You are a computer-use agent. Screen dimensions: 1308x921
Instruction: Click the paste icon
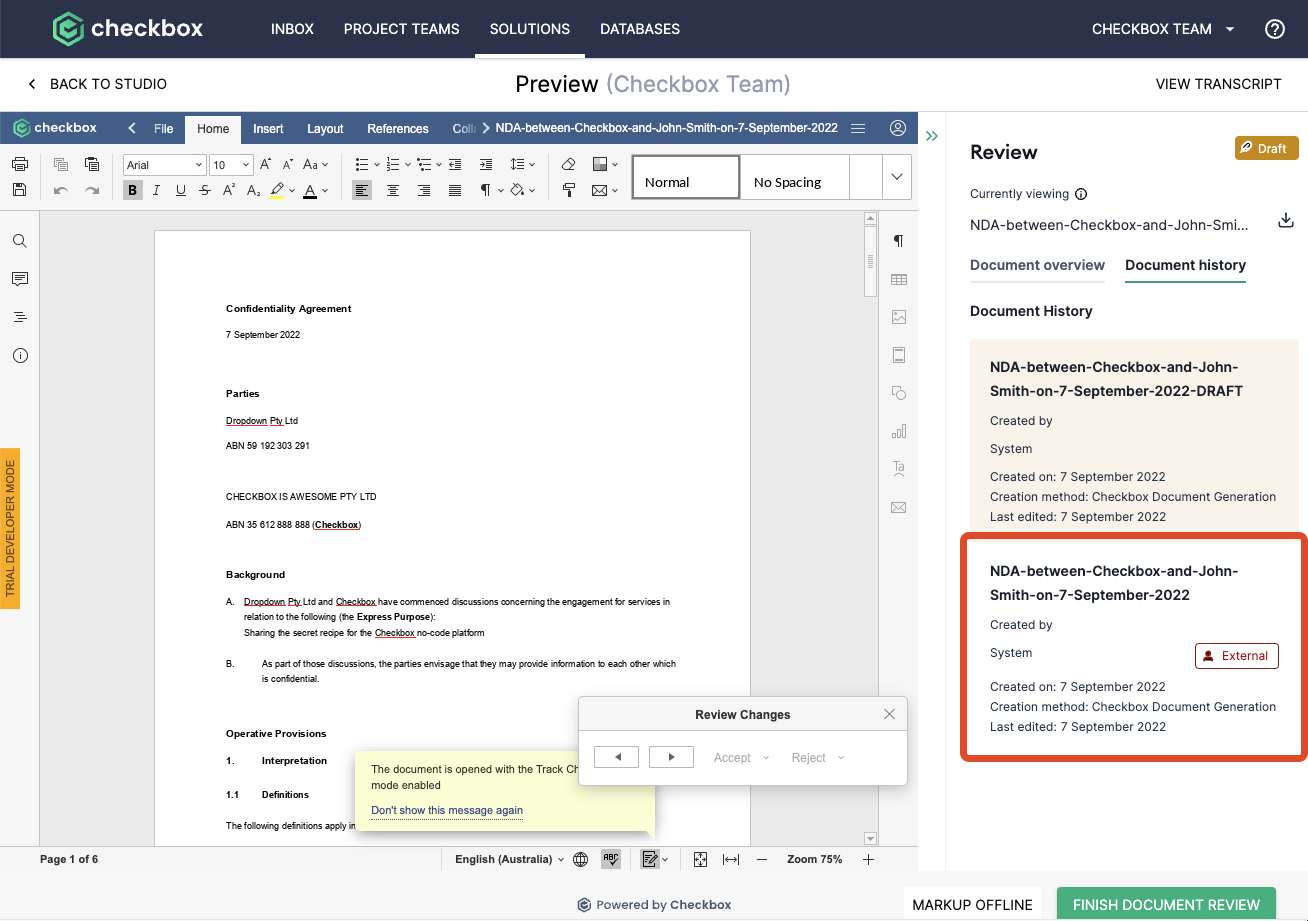point(92,165)
